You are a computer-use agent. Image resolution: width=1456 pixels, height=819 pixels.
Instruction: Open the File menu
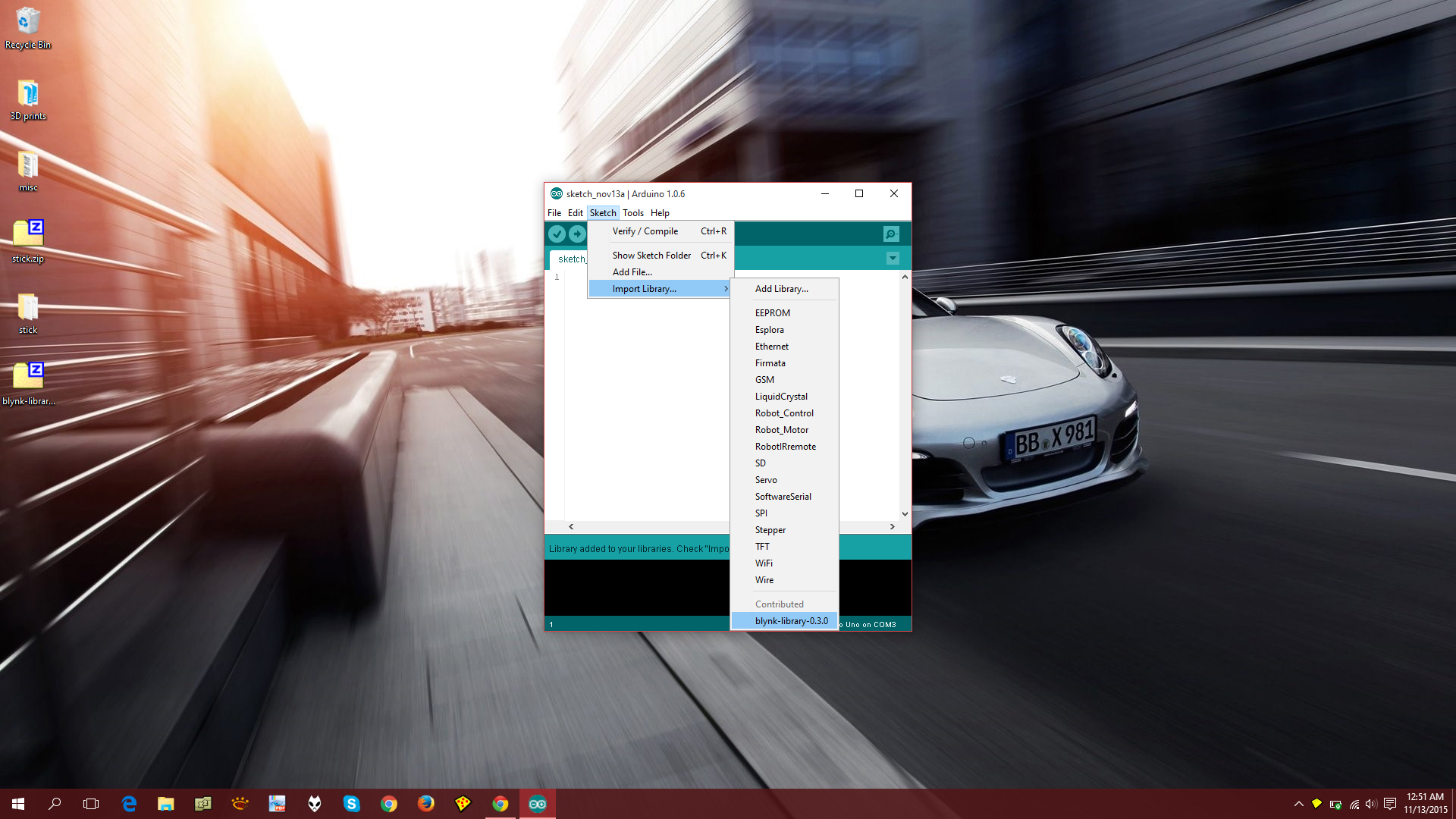coord(554,213)
